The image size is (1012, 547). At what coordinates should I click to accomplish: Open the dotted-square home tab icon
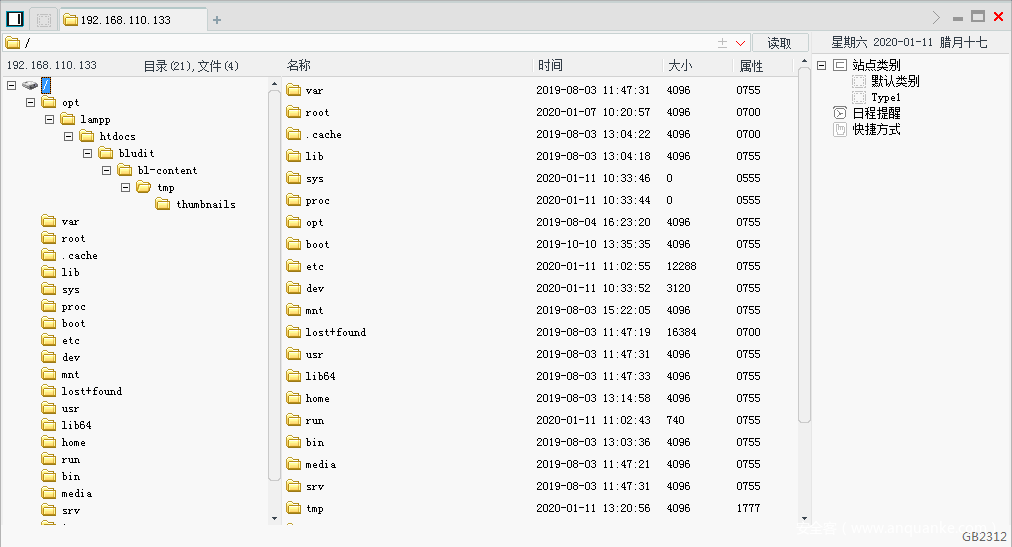coord(43,19)
